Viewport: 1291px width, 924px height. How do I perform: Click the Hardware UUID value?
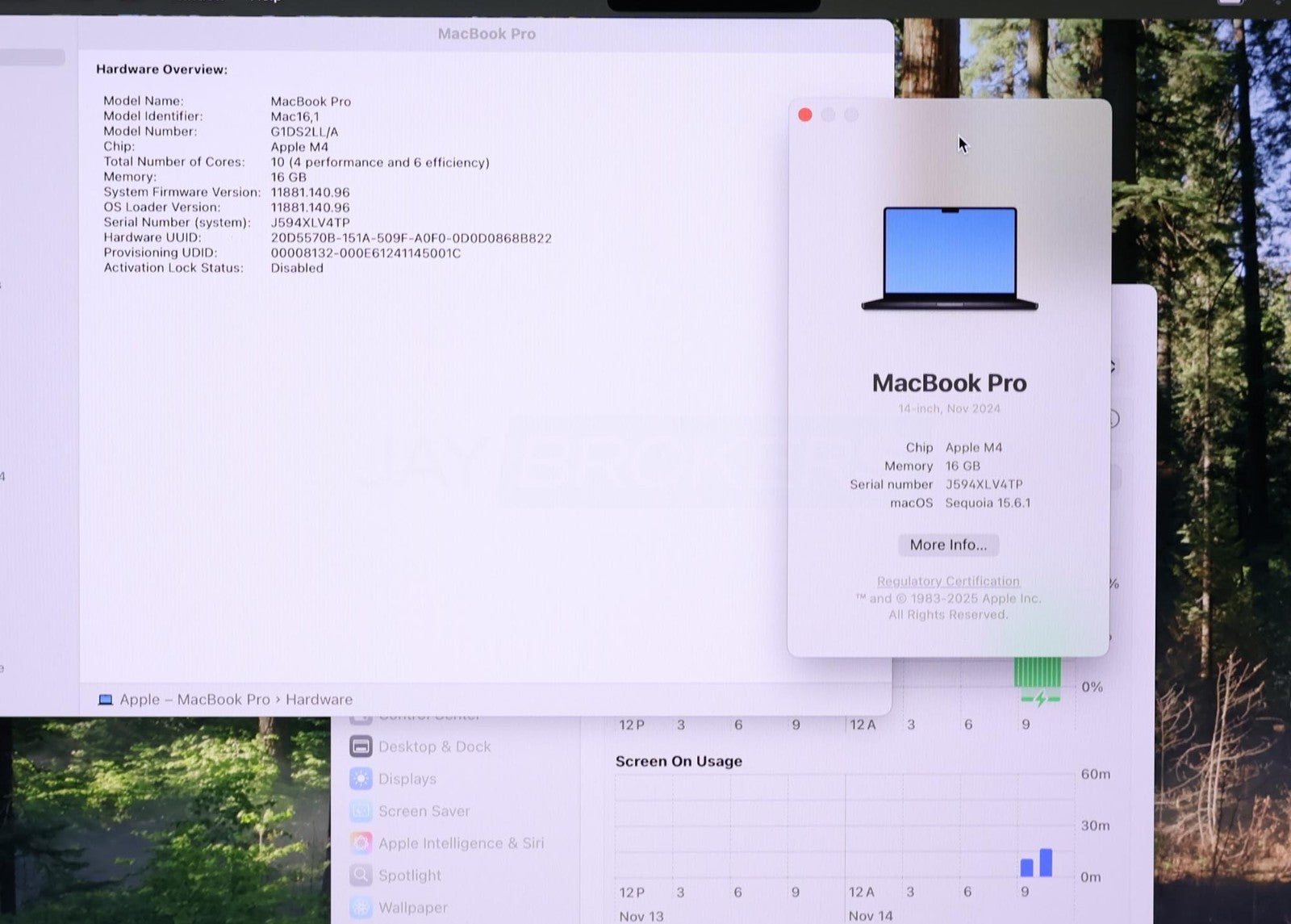(411, 238)
